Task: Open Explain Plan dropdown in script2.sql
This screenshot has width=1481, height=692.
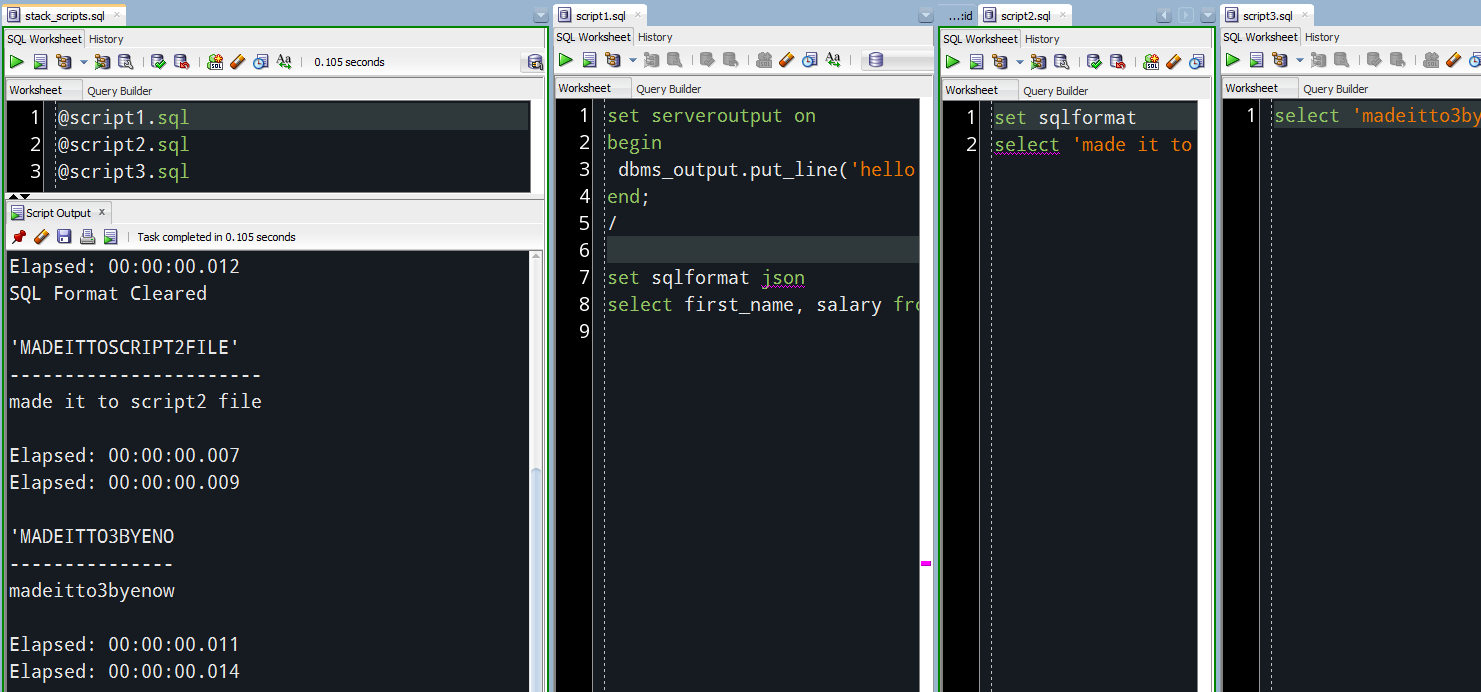Action: pos(1019,62)
